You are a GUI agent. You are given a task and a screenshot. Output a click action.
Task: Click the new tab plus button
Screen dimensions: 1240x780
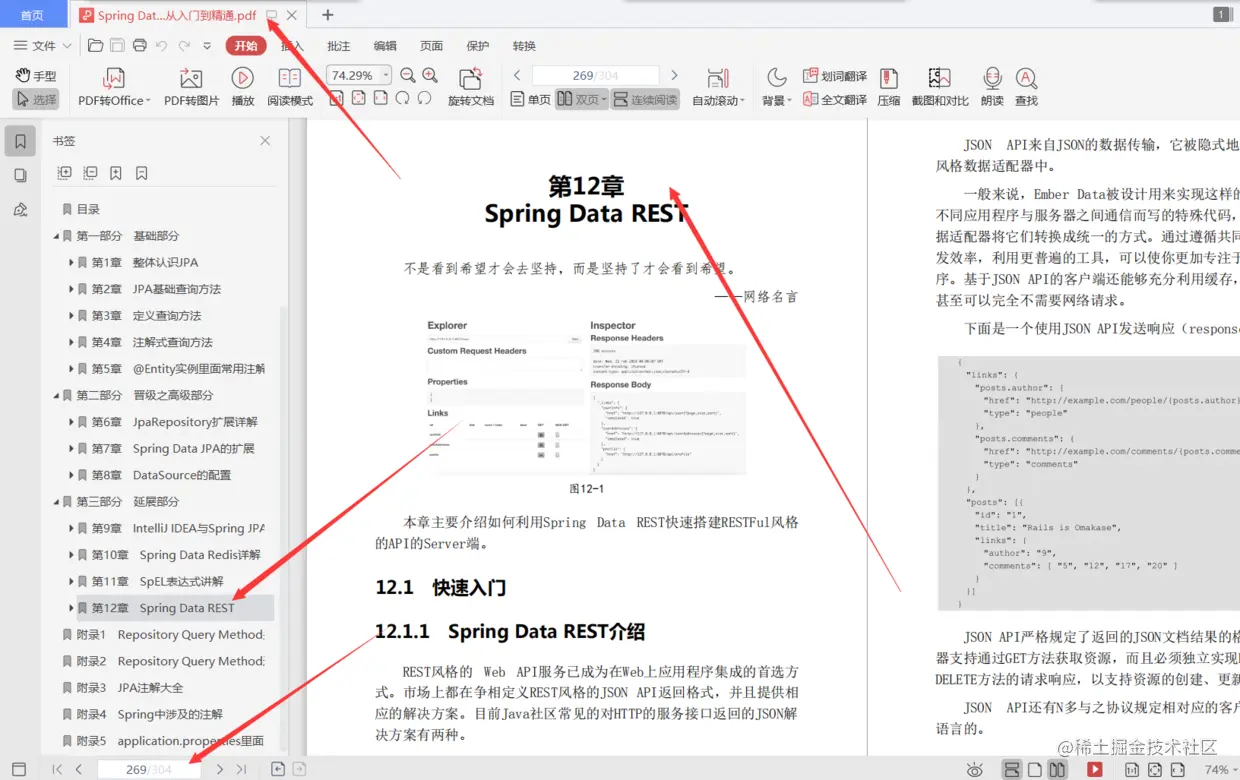(x=327, y=15)
